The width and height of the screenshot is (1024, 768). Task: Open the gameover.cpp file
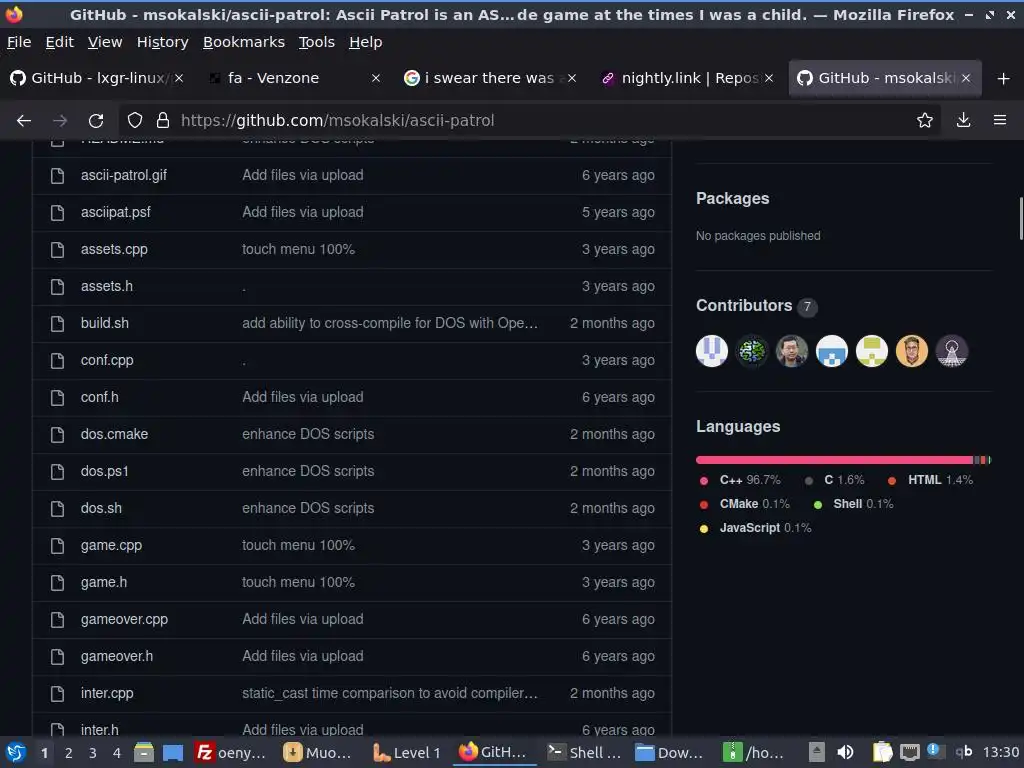tap(124, 619)
